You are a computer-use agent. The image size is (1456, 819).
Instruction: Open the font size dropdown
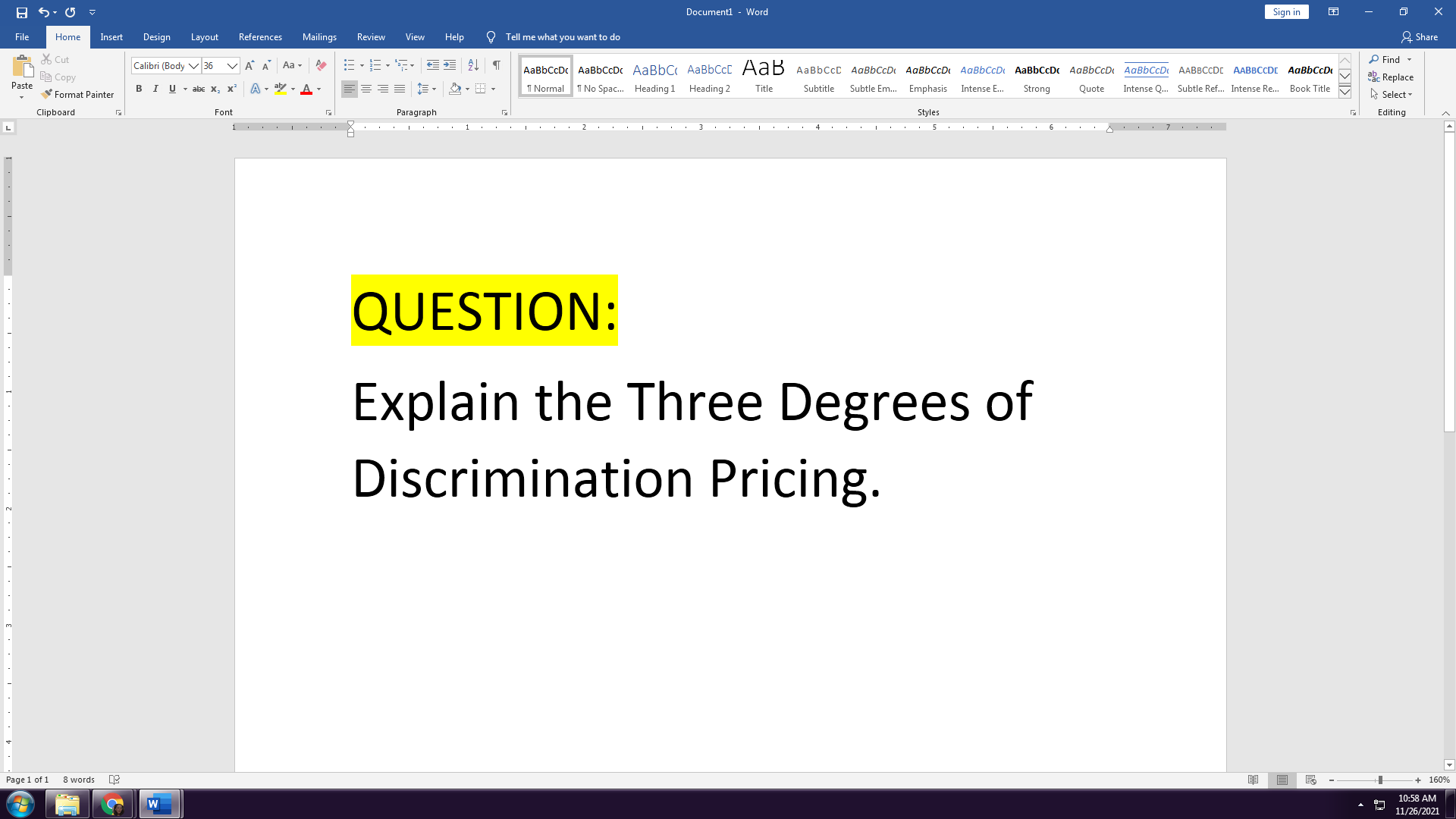coord(233,66)
